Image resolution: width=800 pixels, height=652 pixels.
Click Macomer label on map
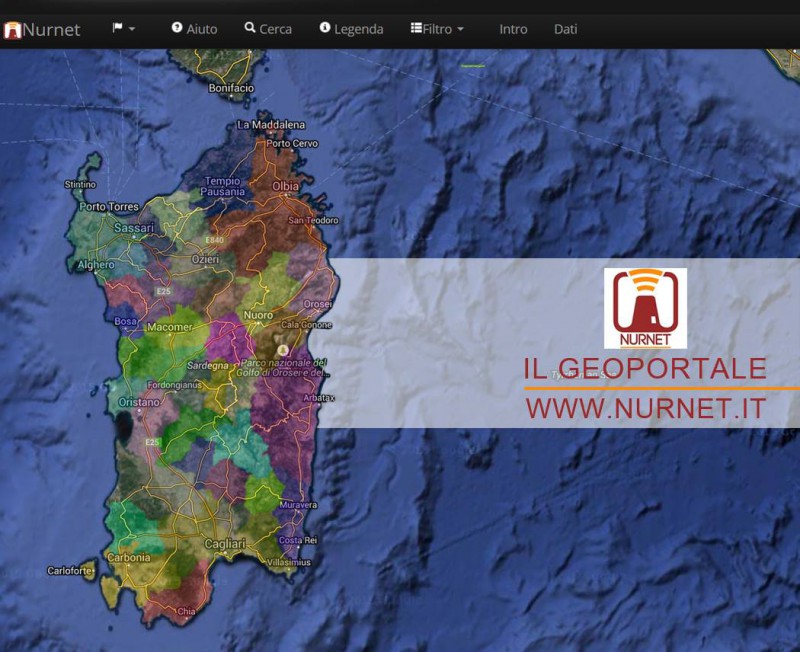170,327
